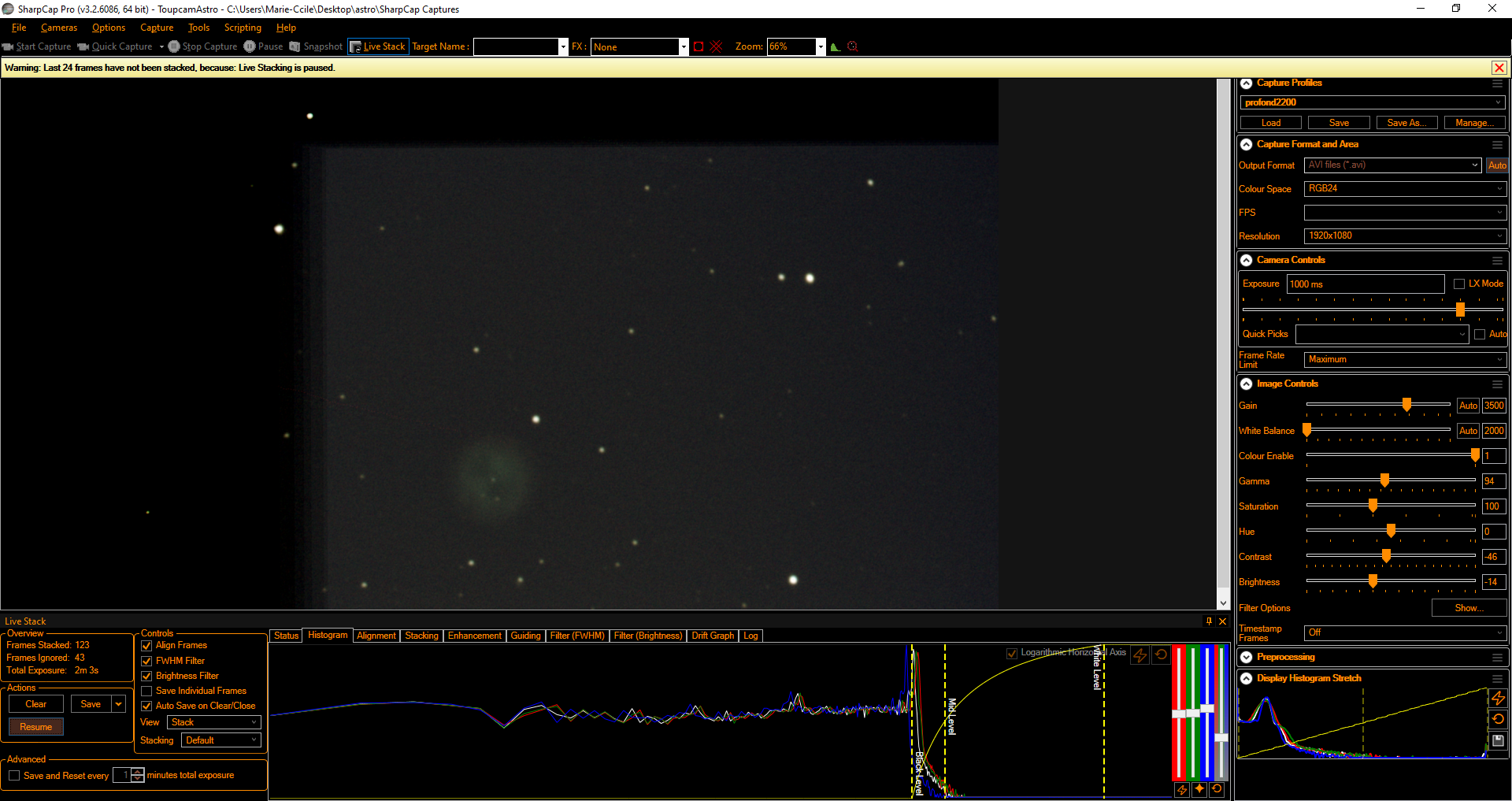
Task: Toggle Brightness Filter checkbox
Action: 146,676
